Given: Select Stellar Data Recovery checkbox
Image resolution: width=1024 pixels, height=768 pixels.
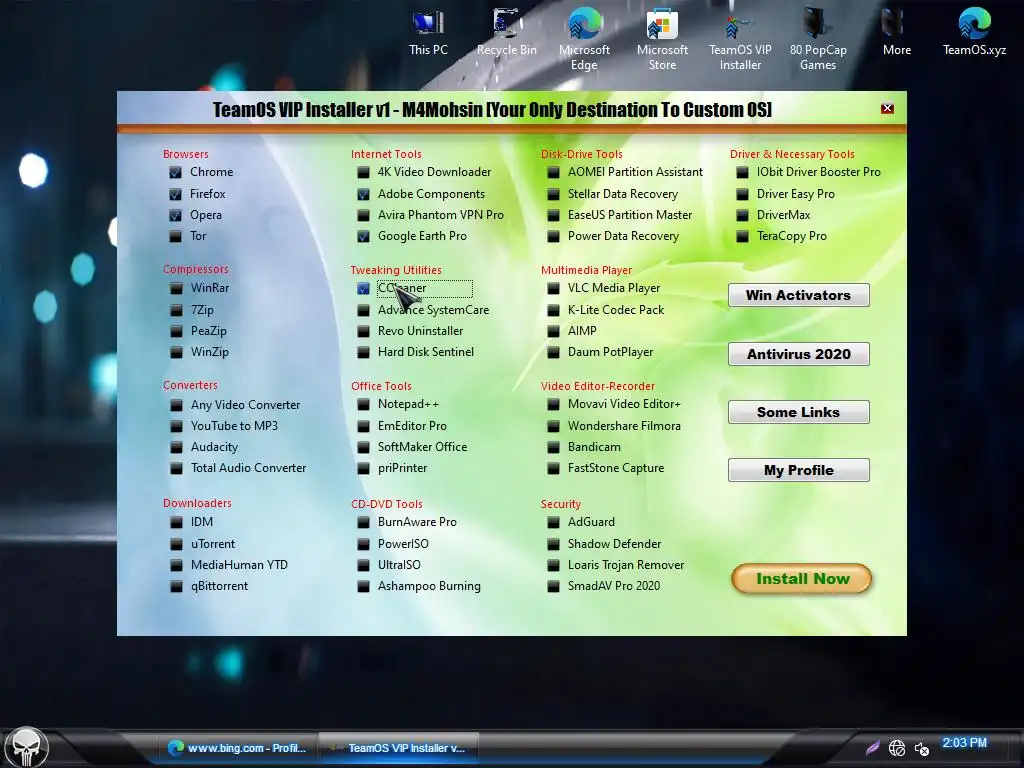Looking at the screenshot, I should [553, 194].
